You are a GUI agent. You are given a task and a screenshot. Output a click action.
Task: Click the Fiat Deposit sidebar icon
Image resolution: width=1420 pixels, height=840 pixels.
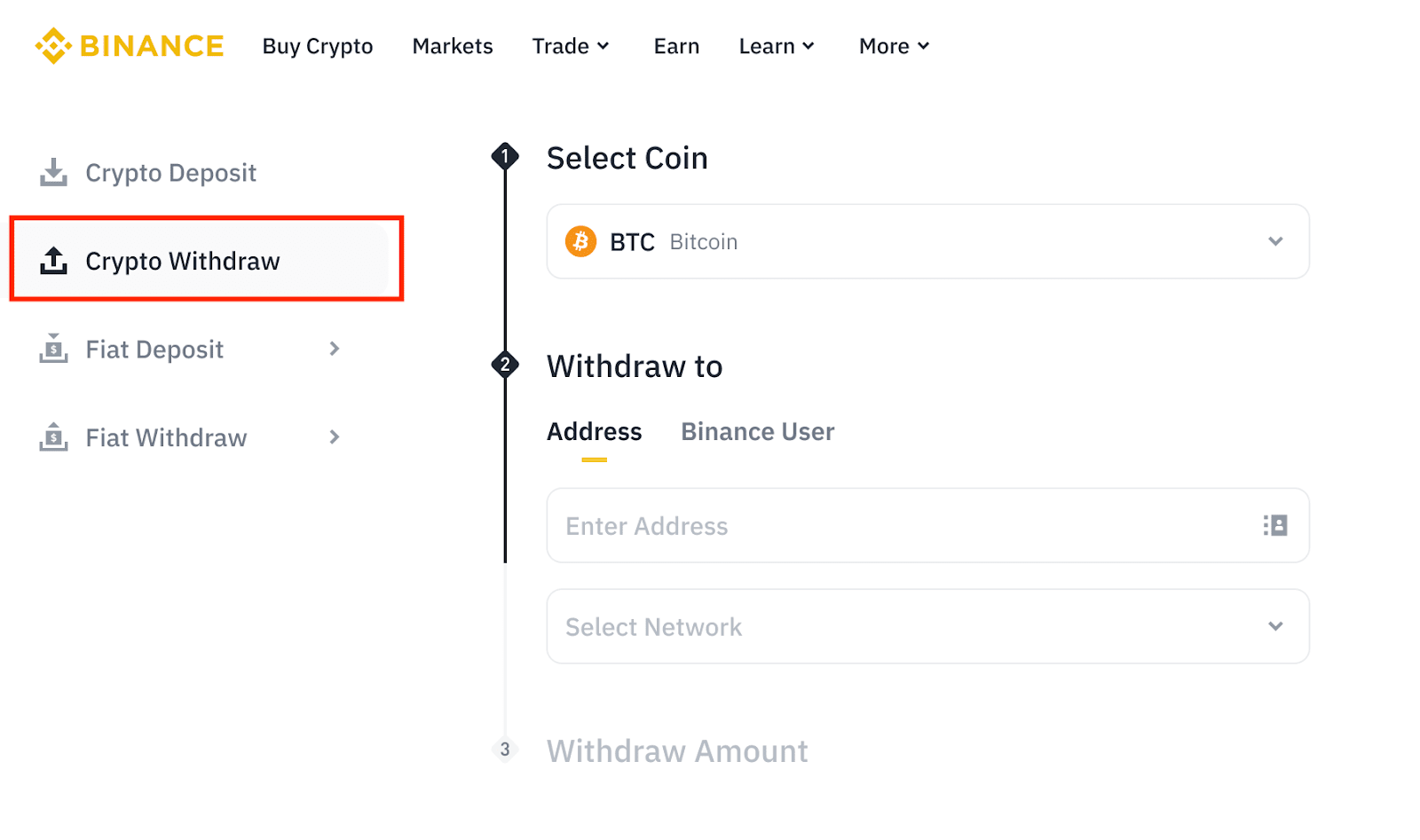(x=53, y=349)
